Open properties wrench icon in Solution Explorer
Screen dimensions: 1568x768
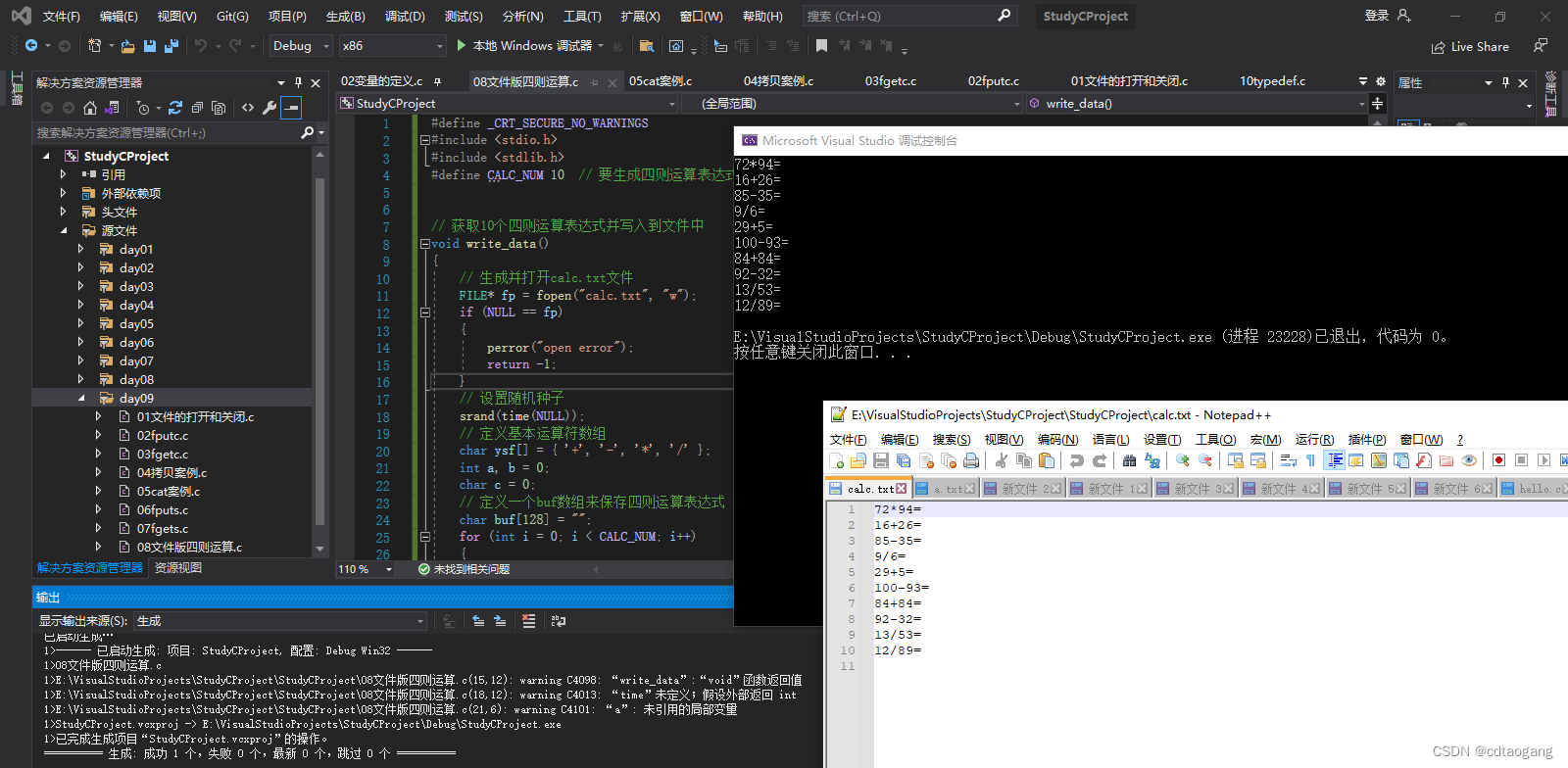tap(269, 108)
